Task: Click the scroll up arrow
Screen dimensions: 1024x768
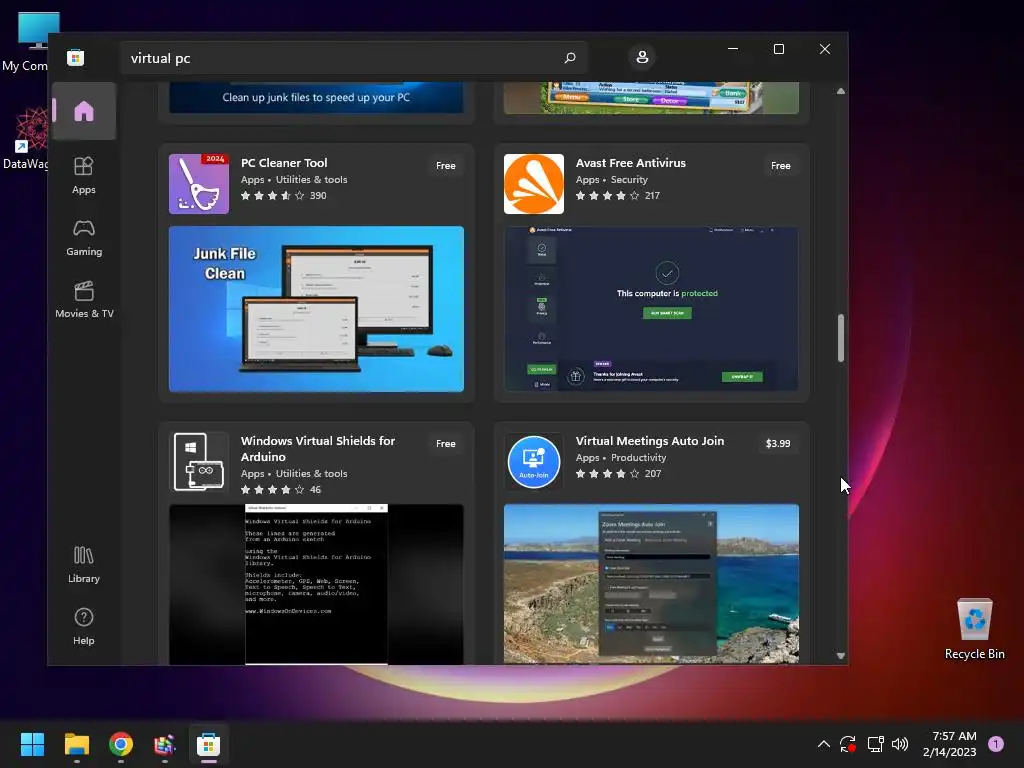Action: pos(840,91)
